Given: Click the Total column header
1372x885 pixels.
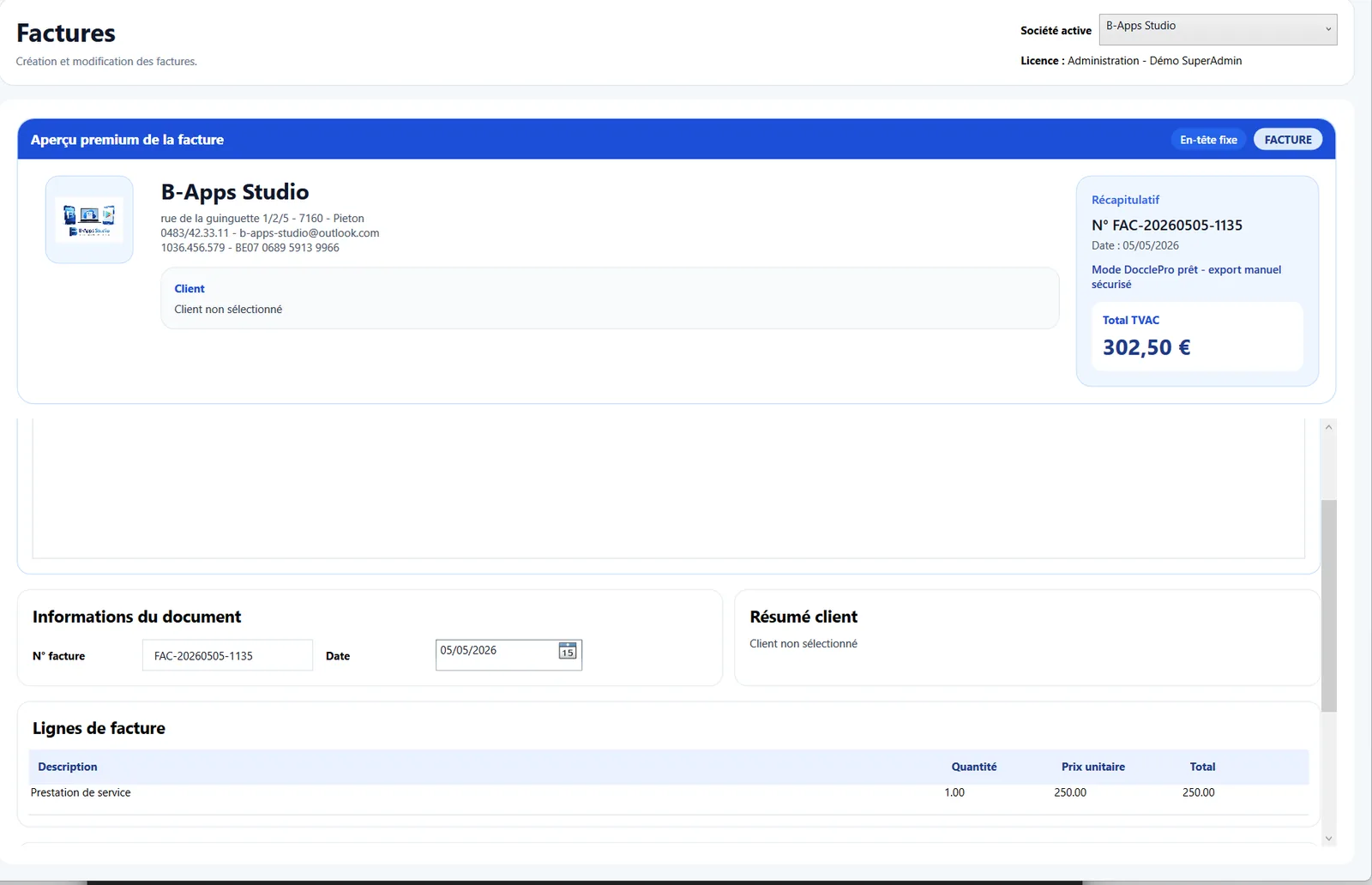Looking at the screenshot, I should point(1202,767).
